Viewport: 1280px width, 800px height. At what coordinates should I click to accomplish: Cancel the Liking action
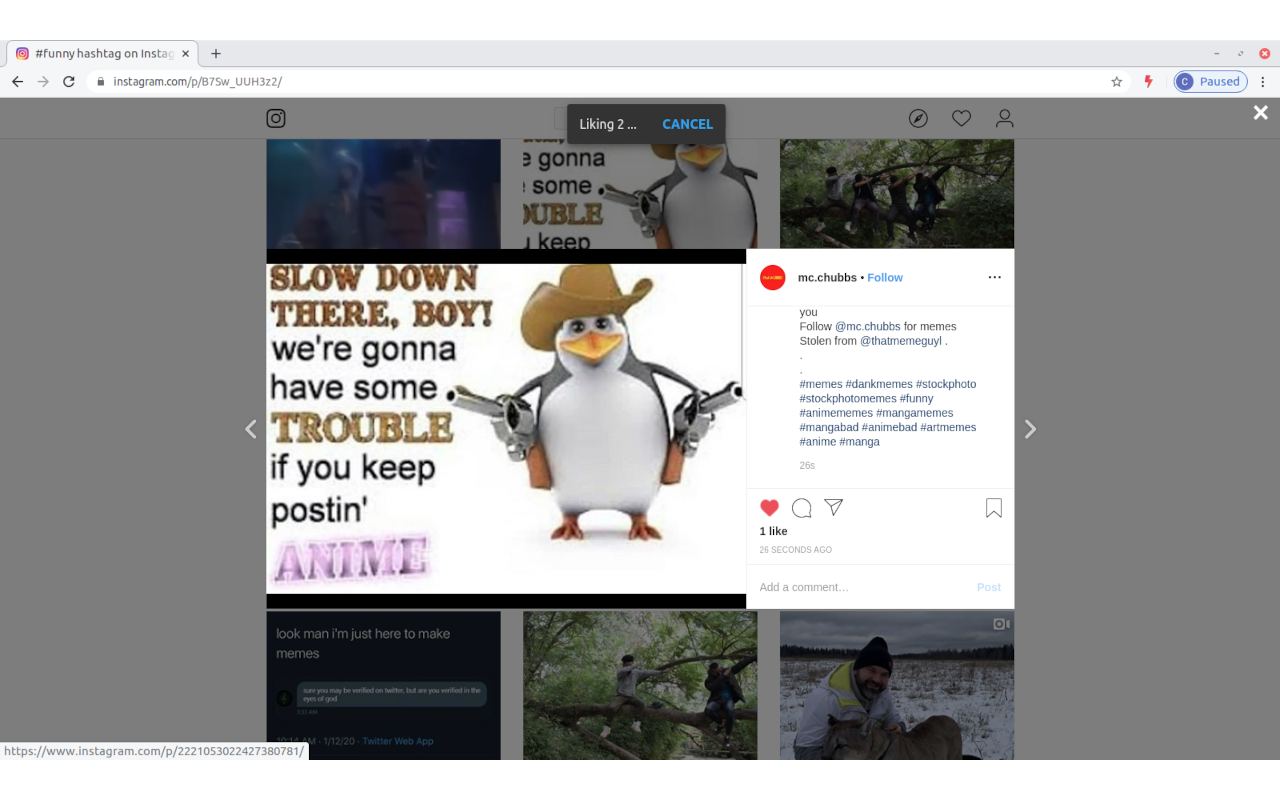(x=687, y=124)
